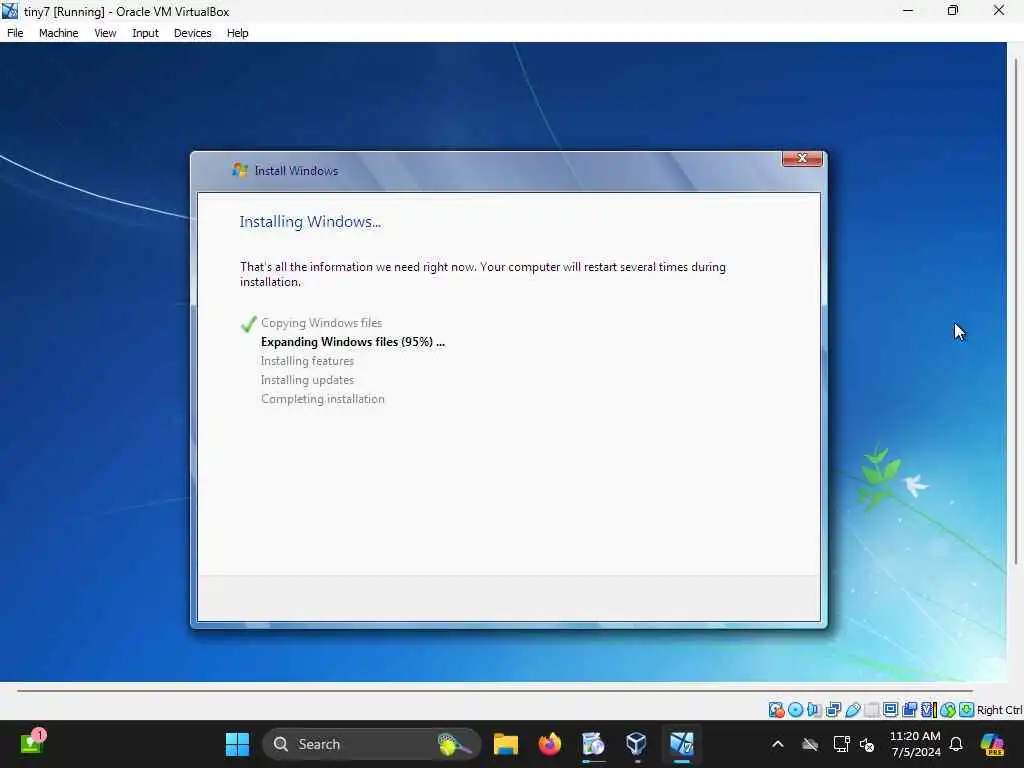
Task: Click the OneDrive cloud tray icon
Action: click(x=810, y=744)
